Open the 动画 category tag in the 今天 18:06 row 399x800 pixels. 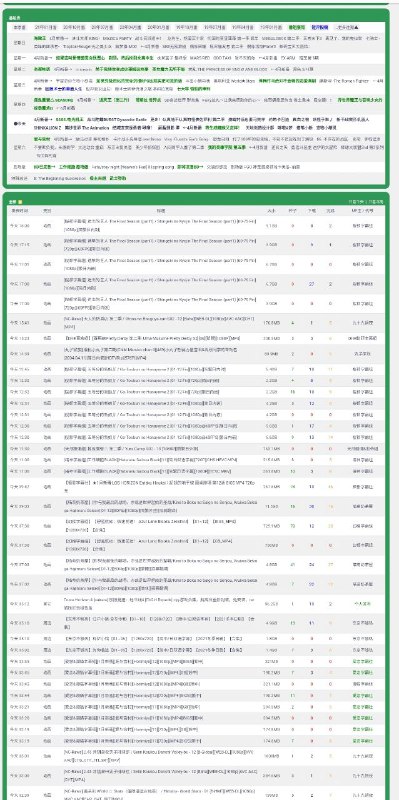[x=47, y=225]
